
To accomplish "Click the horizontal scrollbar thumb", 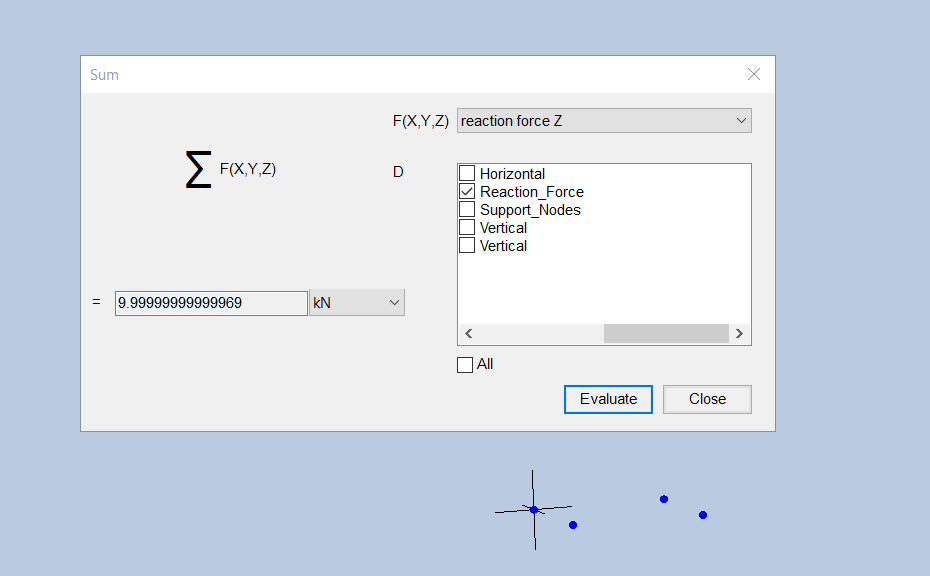I will click(666, 333).
